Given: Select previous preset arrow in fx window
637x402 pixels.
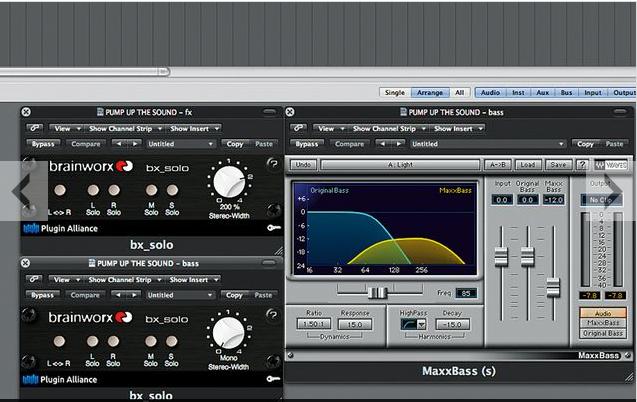Looking at the screenshot, I should [x=118, y=144].
